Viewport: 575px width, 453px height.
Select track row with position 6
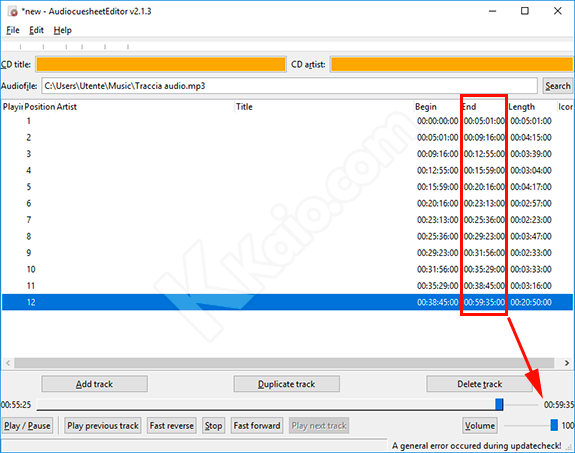(287, 203)
